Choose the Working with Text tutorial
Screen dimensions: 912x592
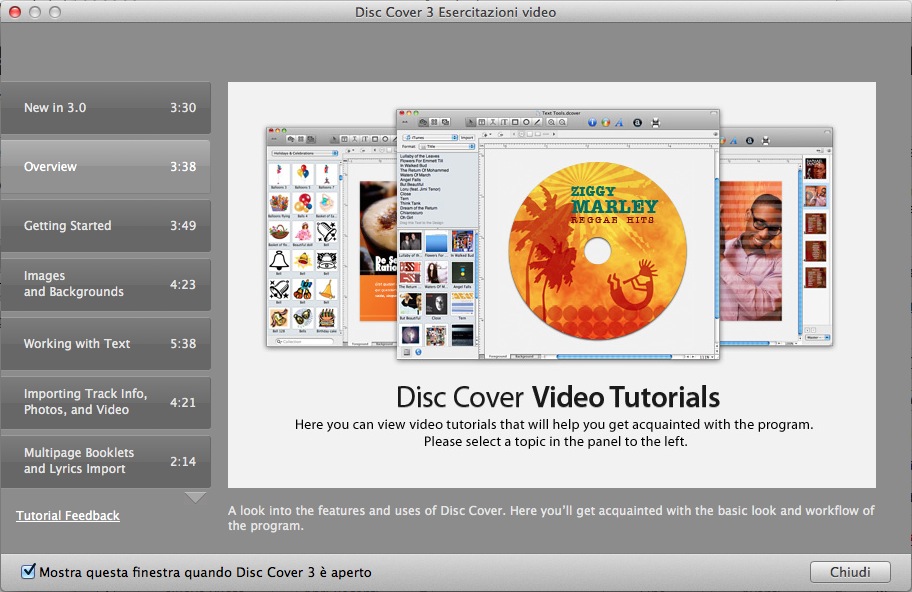[x=105, y=344]
